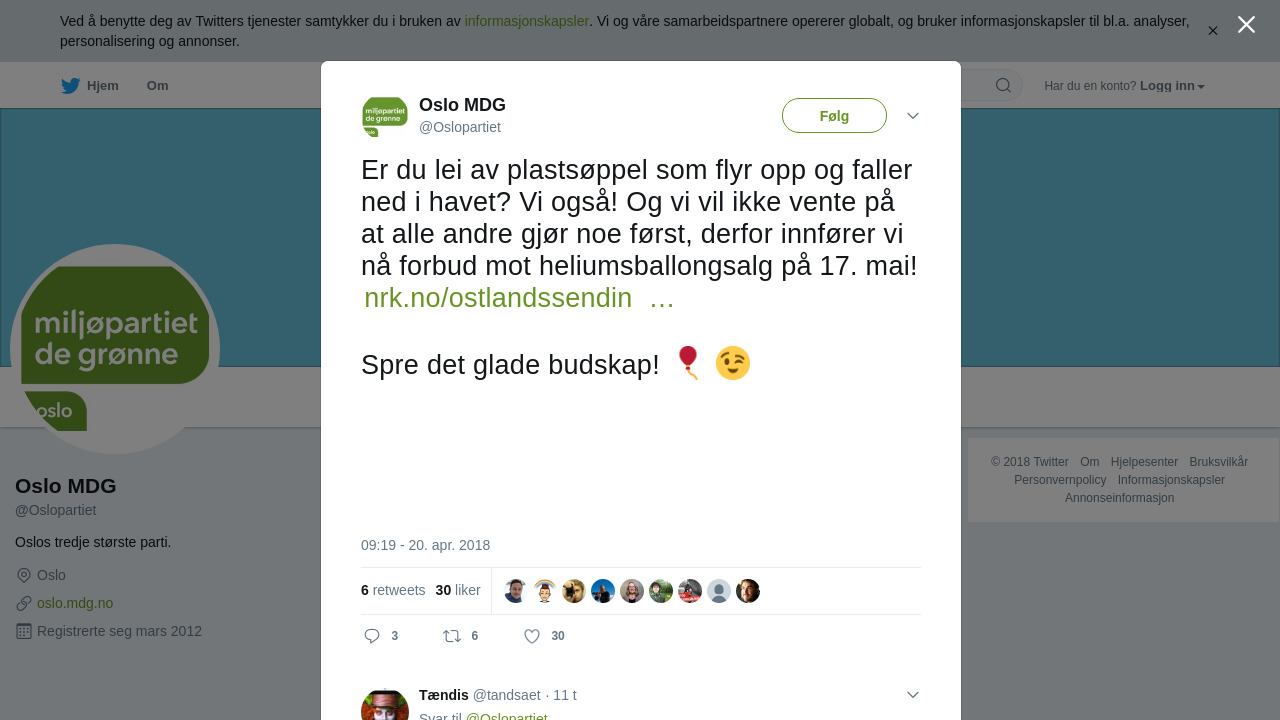
Task: Like the tweet with heart icon
Action: click(x=532, y=636)
